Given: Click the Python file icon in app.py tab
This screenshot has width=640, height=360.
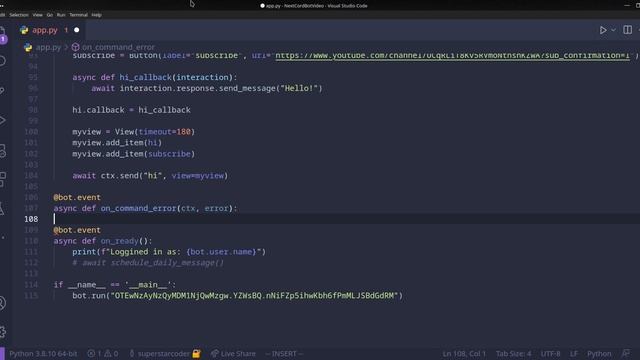Looking at the screenshot, I should point(24,30).
